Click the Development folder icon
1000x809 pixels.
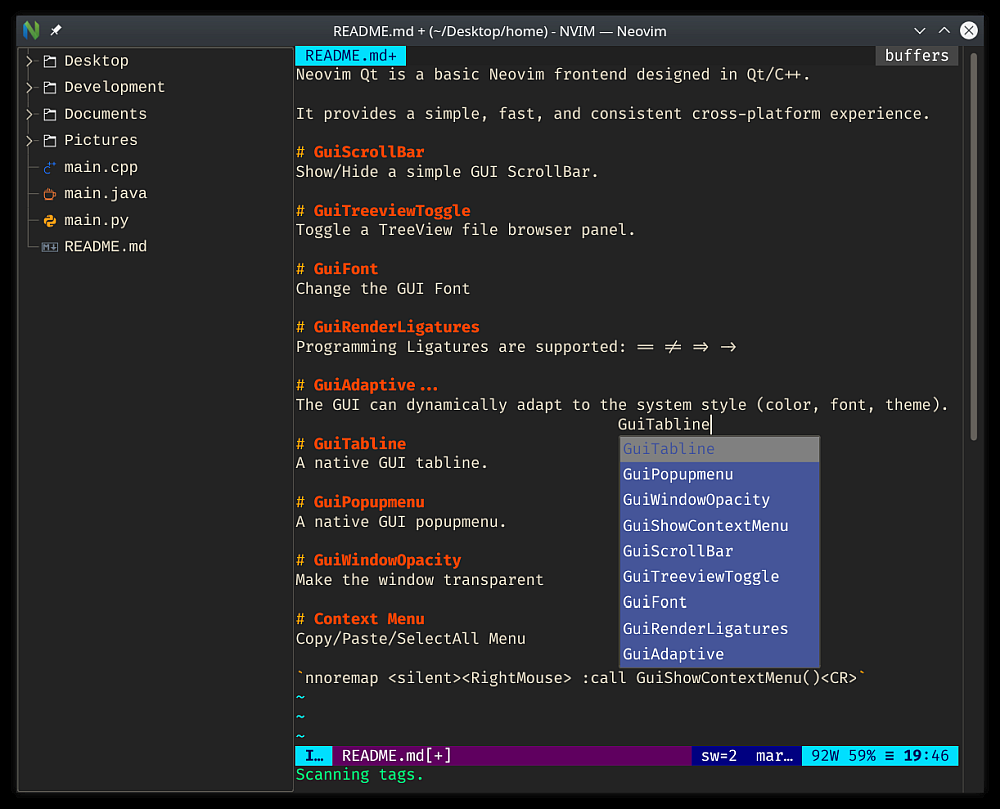pos(50,87)
